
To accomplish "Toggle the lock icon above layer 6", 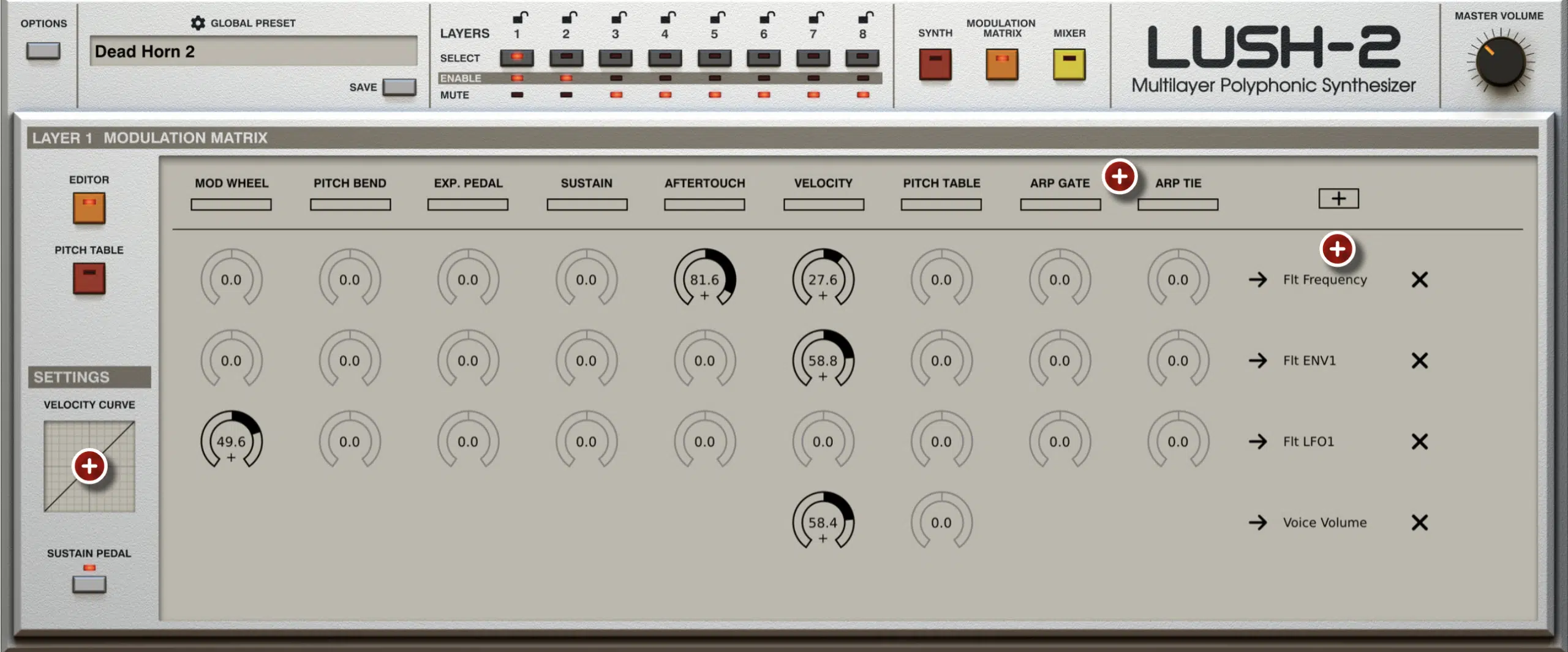I will tap(767, 17).
